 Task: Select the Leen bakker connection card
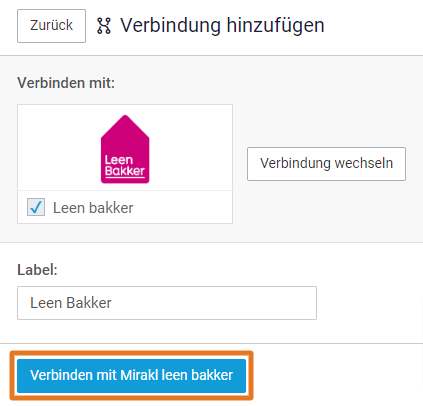click(125, 164)
